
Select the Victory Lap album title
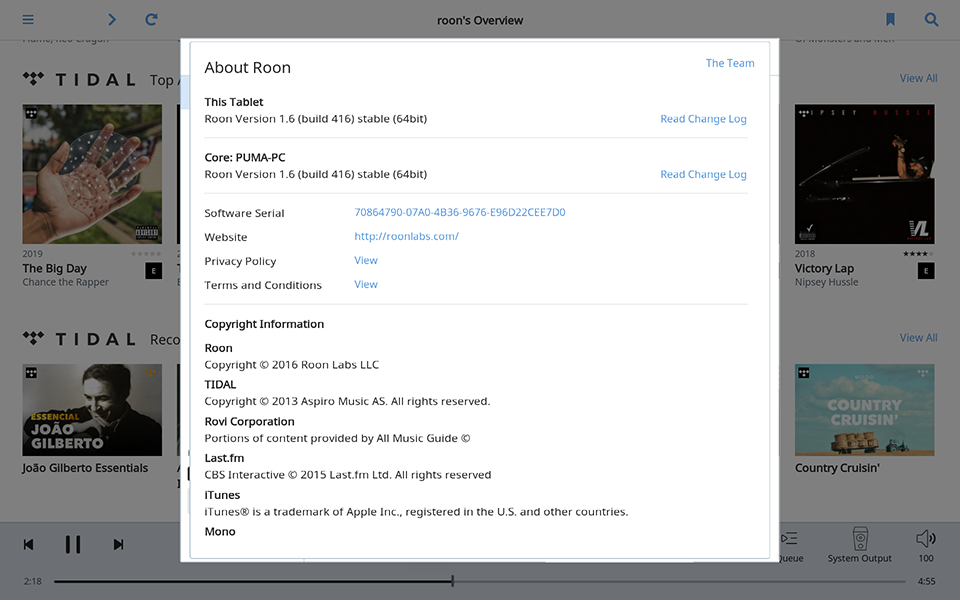click(x=824, y=268)
